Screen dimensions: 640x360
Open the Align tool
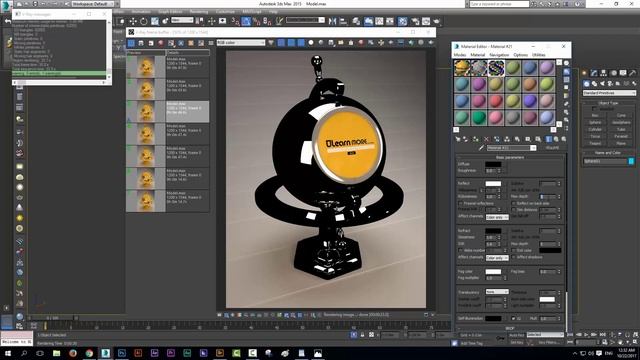(x=343, y=21)
